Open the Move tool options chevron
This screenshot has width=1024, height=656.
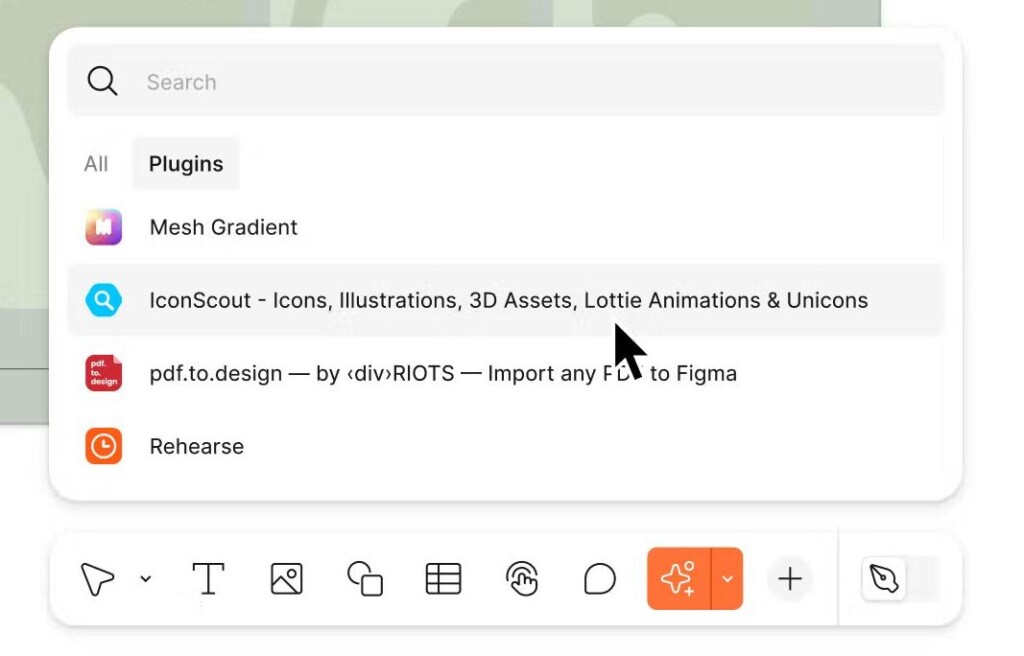(x=146, y=579)
